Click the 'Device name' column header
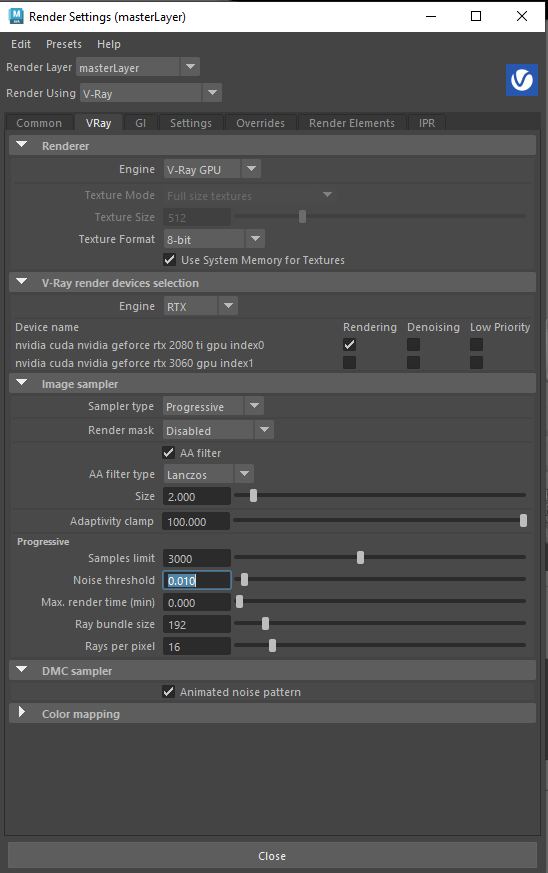Image resolution: width=548 pixels, height=873 pixels. [47, 327]
